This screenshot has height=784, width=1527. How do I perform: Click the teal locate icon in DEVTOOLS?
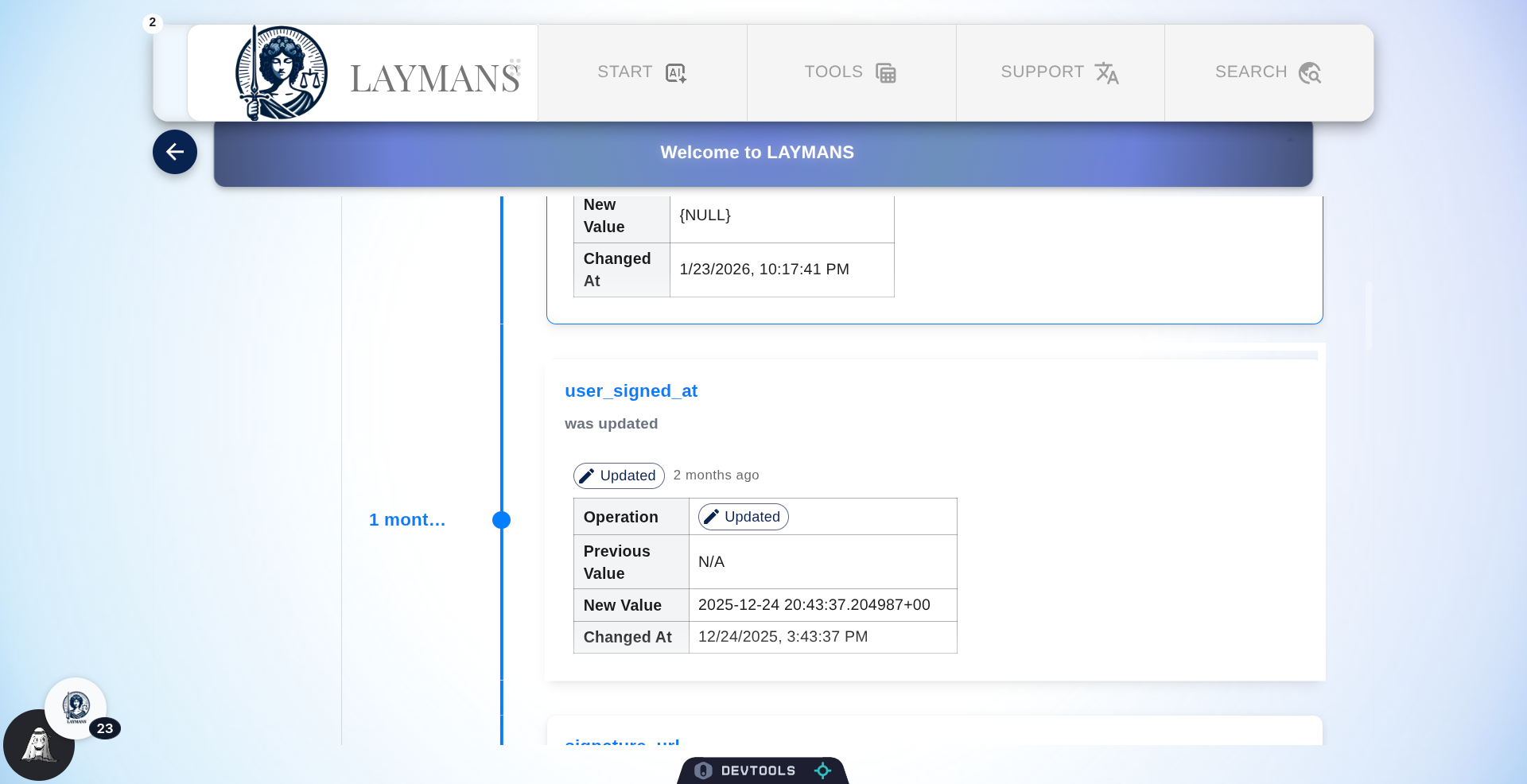click(x=823, y=770)
